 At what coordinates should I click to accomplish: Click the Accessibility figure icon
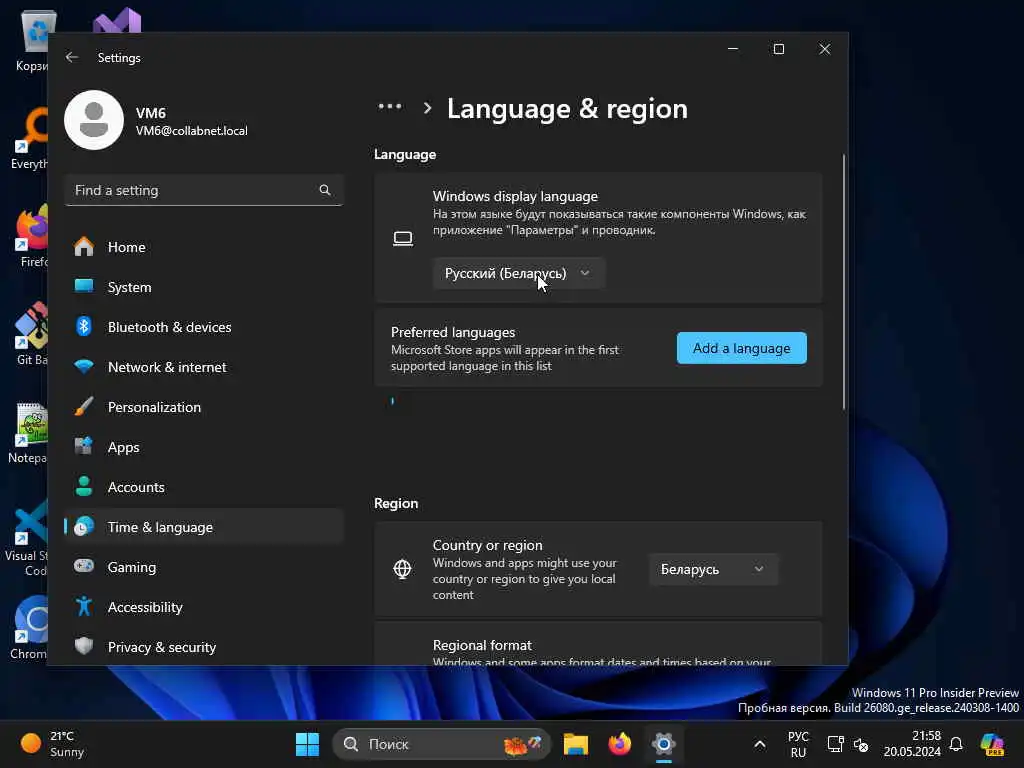[x=84, y=607]
